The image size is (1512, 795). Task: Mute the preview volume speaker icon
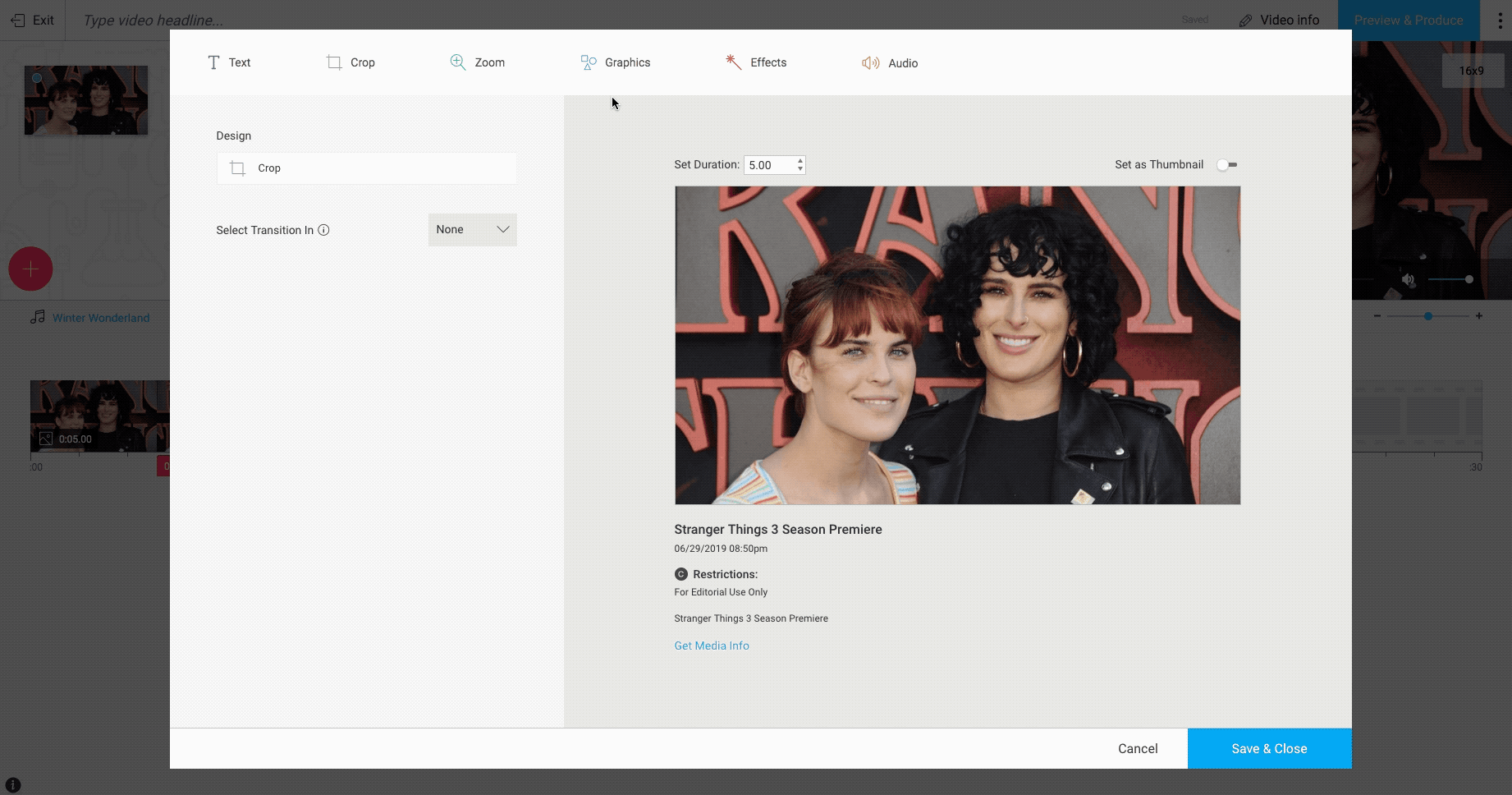(1409, 280)
